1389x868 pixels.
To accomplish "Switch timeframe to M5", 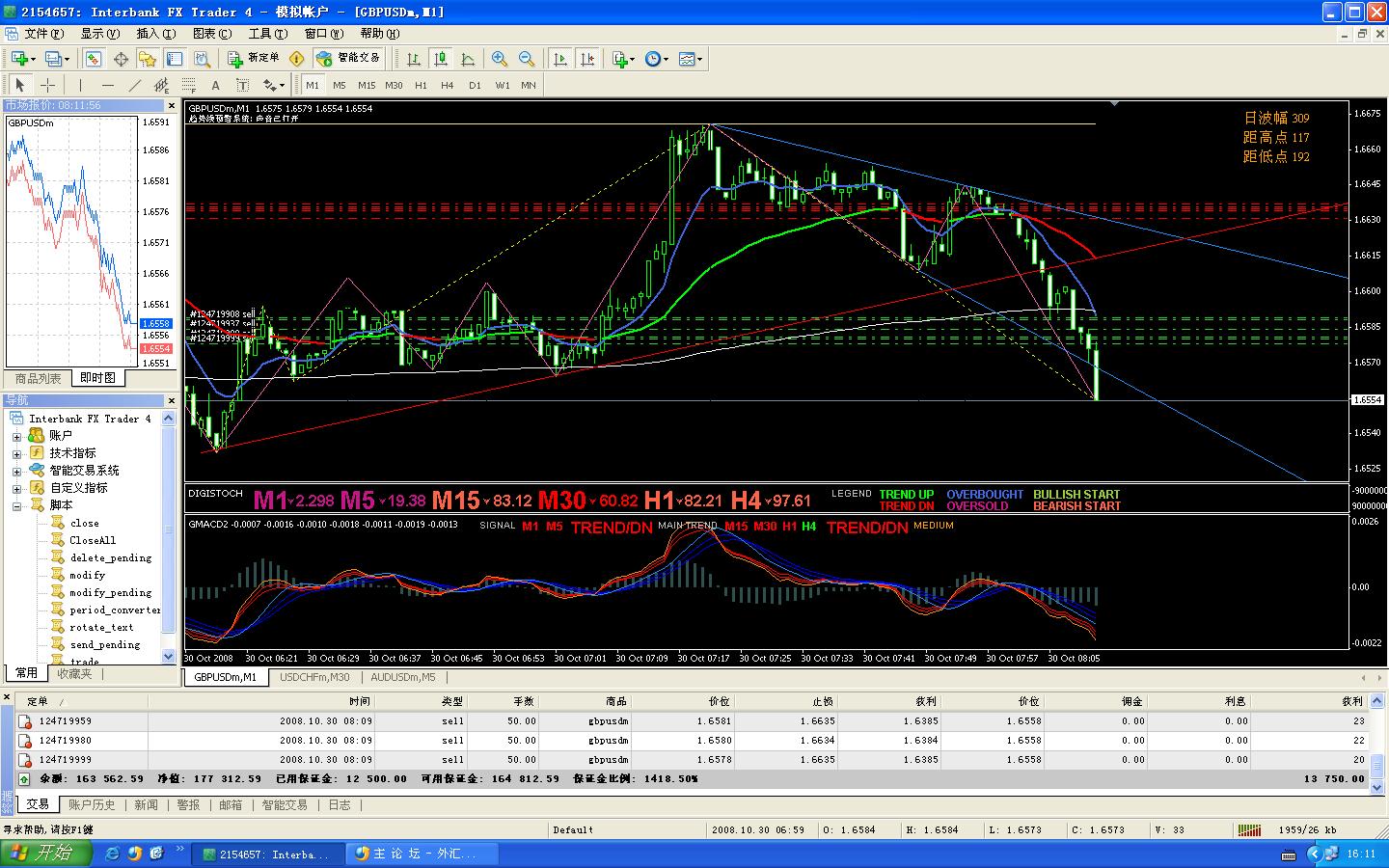I will [x=340, y=85].
